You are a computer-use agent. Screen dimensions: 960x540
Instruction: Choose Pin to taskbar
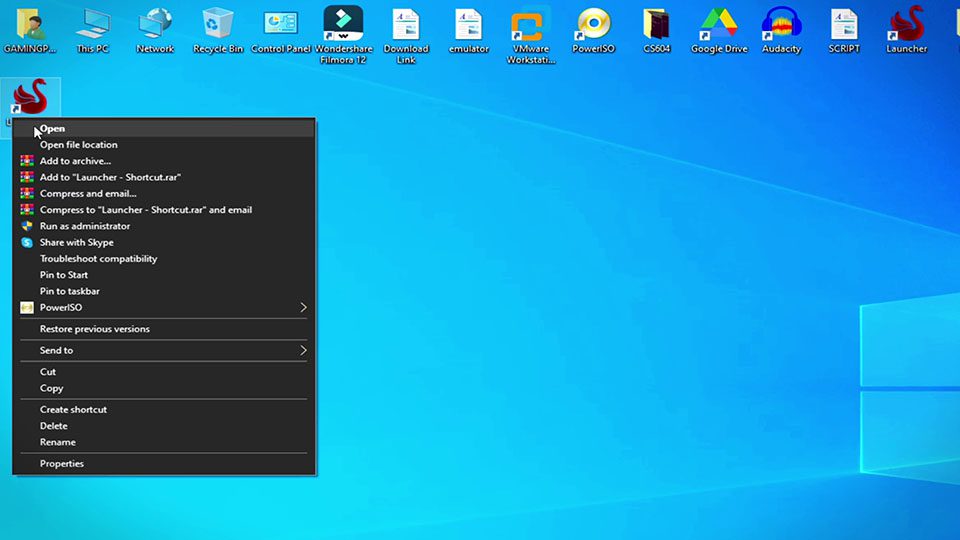point(164,291)
